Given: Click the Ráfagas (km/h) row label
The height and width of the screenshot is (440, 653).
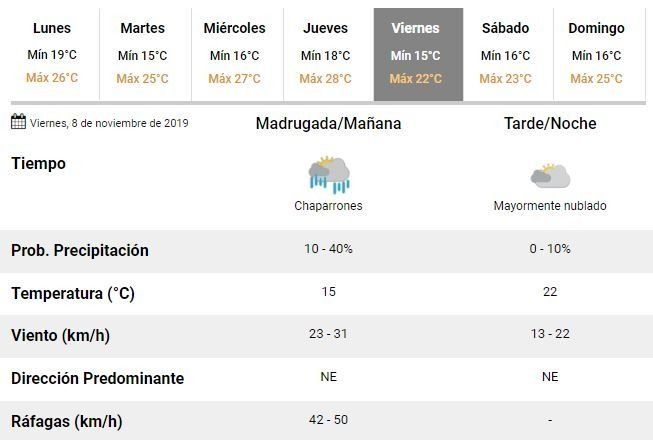Looking at the screenshot, I should [x=67, y=421].
